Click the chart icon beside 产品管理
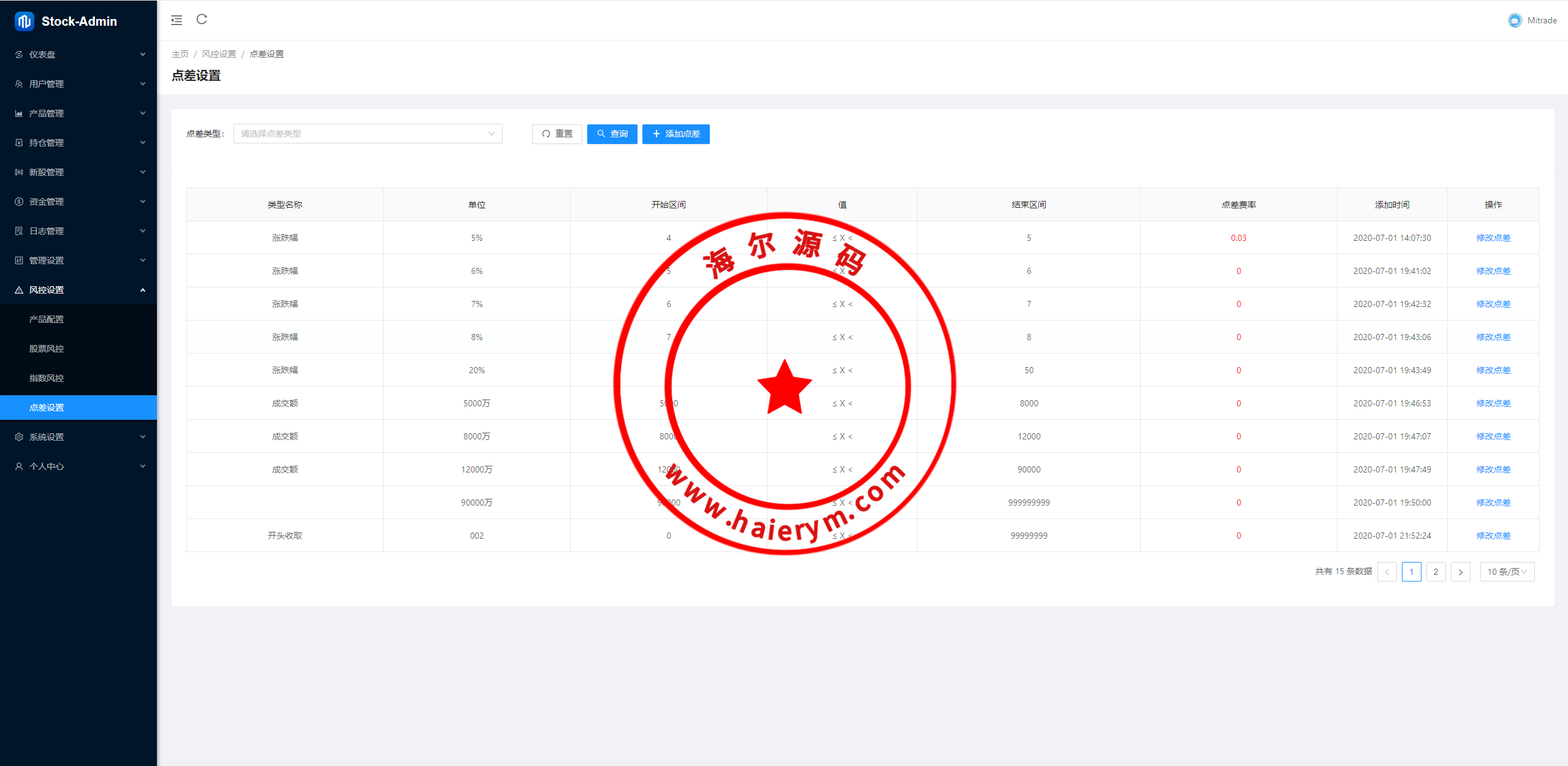The image size is (1568, 766). 19,113
